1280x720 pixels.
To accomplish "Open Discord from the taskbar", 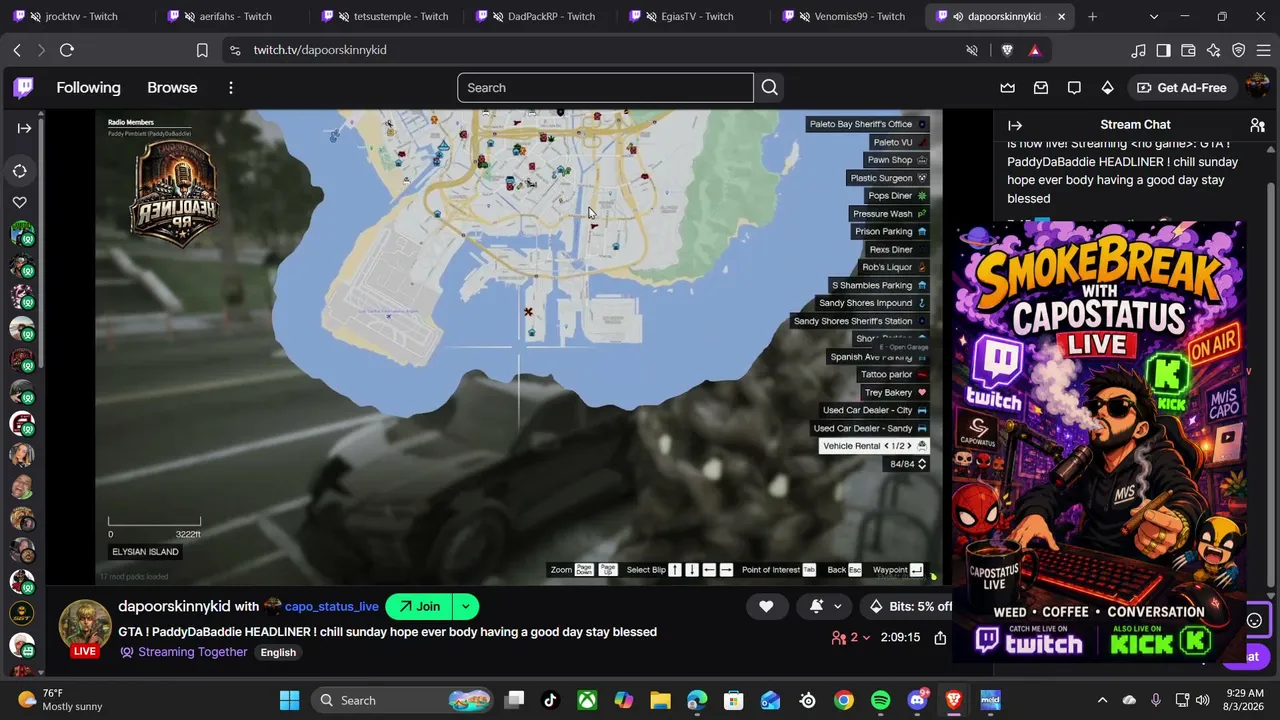I will (x=917, y=700).
